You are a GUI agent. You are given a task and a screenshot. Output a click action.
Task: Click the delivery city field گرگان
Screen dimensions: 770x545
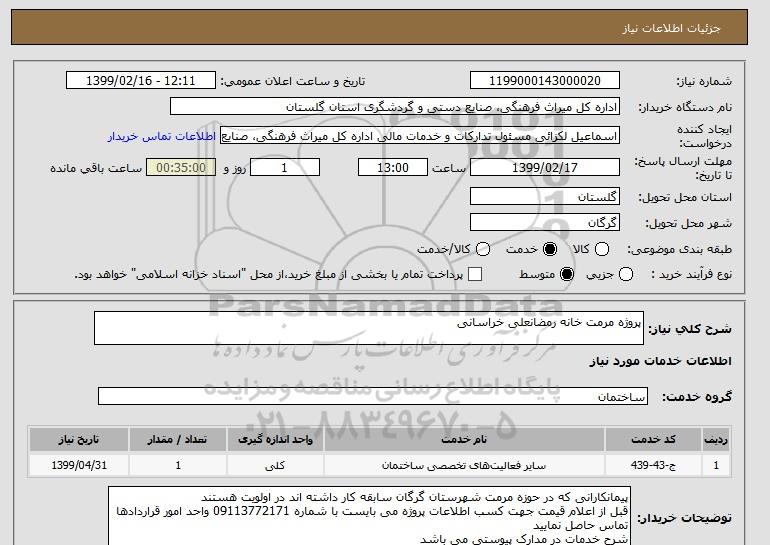point(545,223)
